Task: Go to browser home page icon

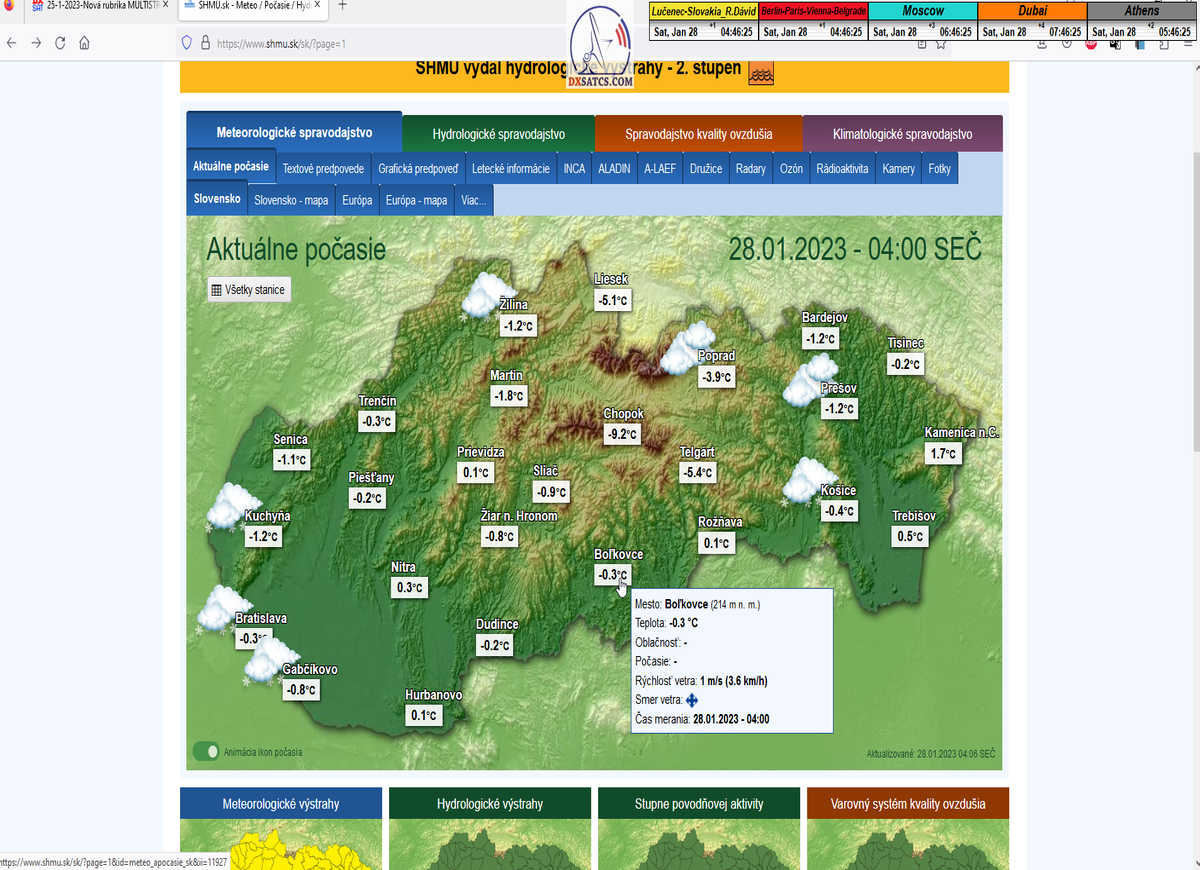Action: click(x=85, y=43)
